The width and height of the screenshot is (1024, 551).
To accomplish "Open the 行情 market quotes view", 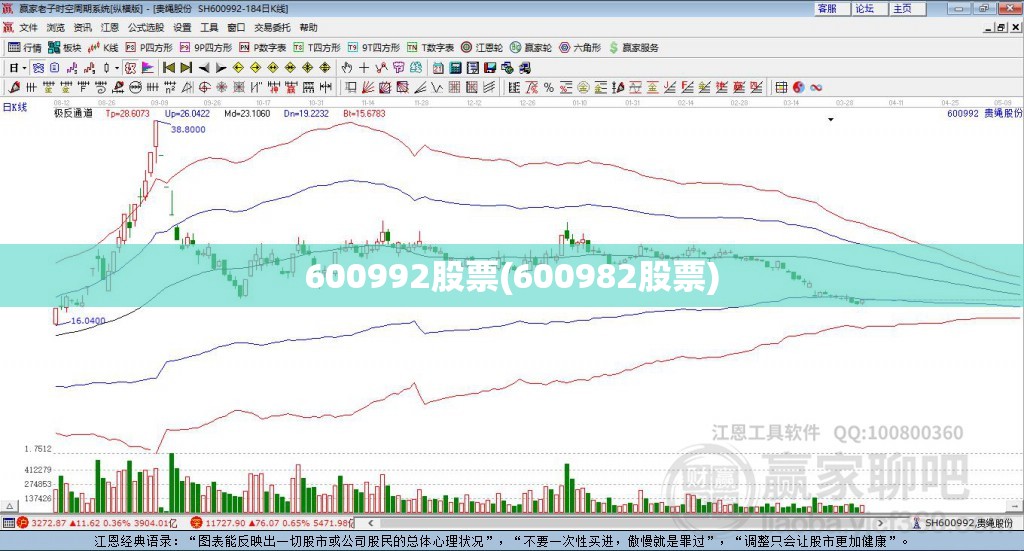I will click(24, 48).
